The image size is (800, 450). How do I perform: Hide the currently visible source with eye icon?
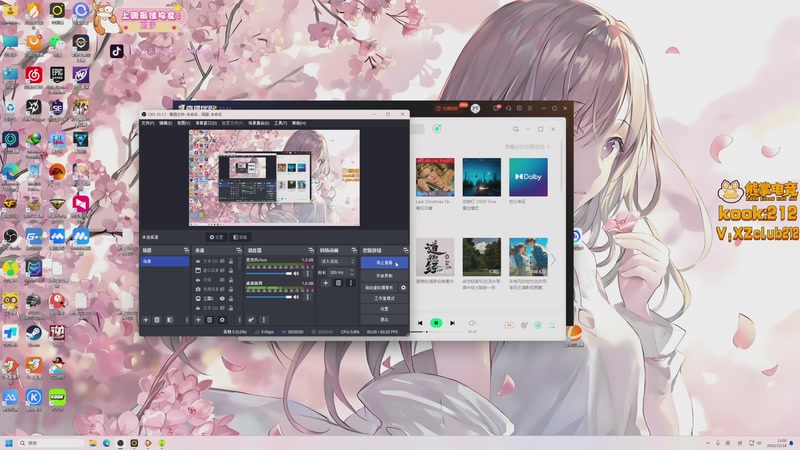coord(222,298)
